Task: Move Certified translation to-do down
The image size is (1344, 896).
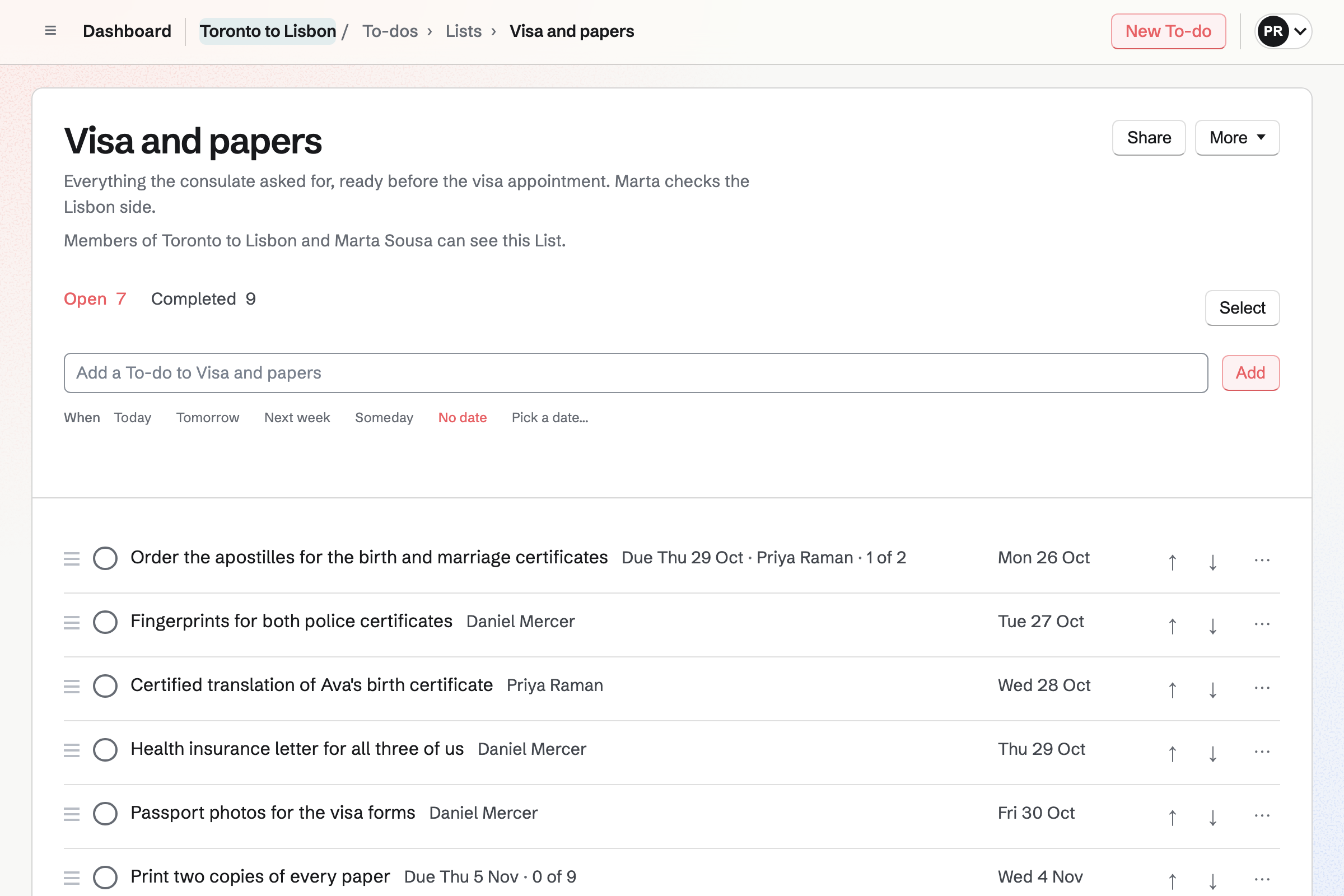Action: click(x=1212, y=689)
